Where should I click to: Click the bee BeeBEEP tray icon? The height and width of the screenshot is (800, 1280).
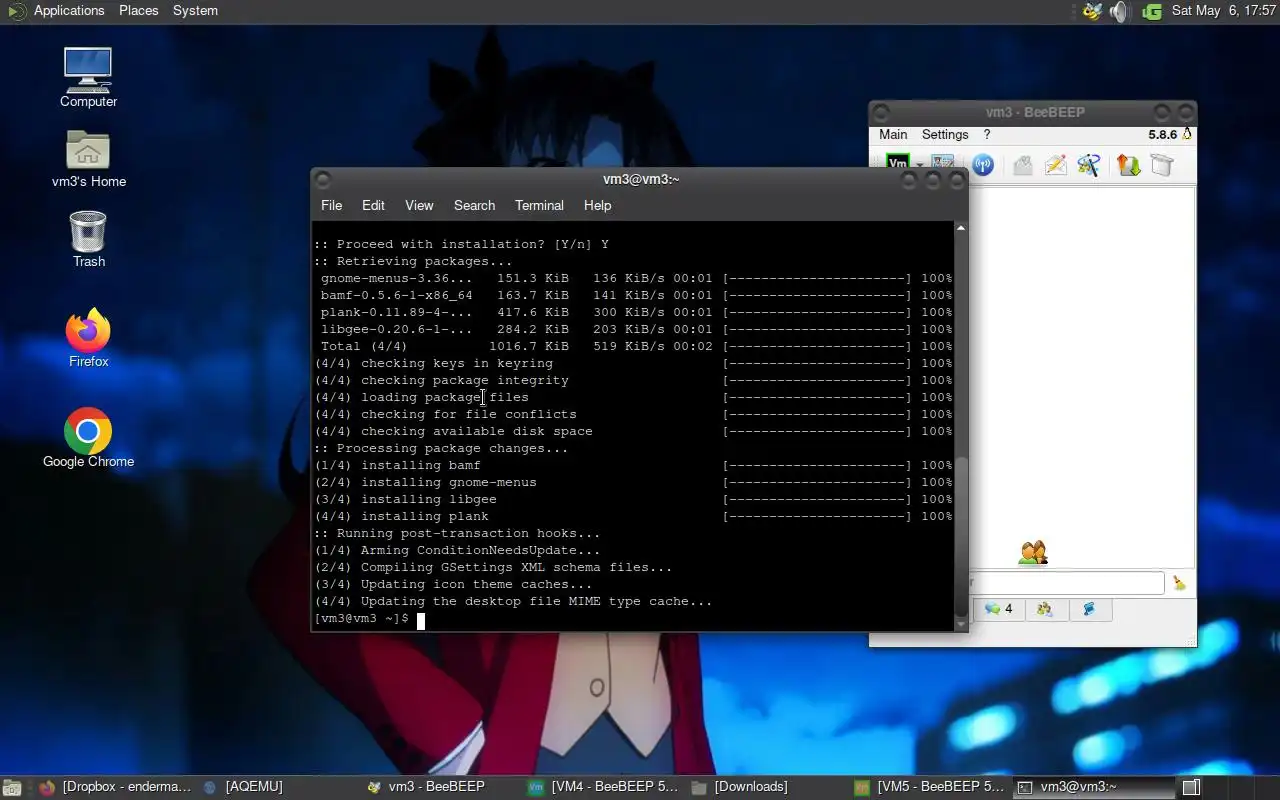tap(1092, 11)
